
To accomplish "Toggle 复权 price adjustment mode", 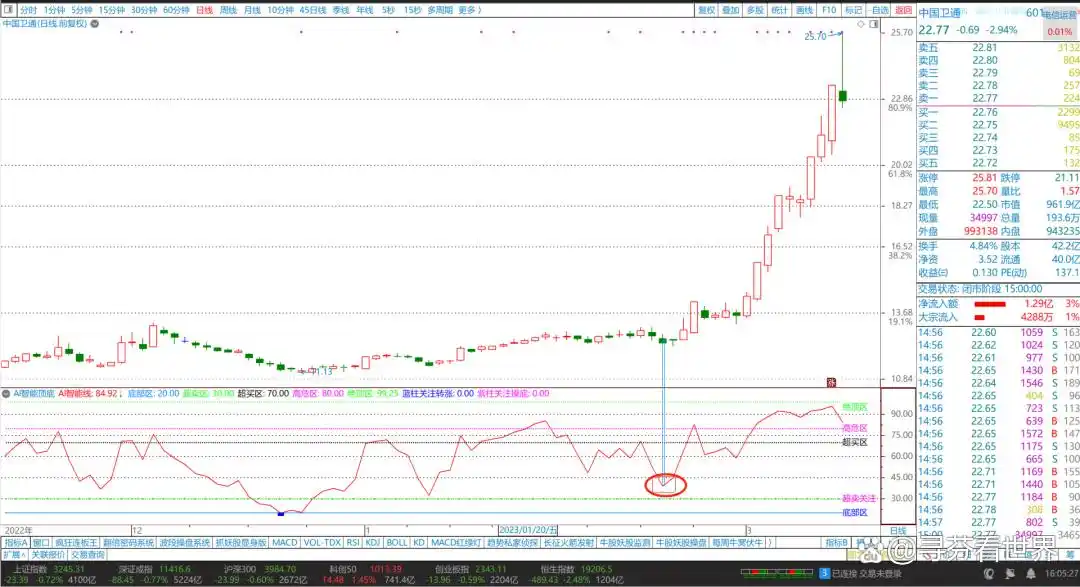I will coord(706,9).
